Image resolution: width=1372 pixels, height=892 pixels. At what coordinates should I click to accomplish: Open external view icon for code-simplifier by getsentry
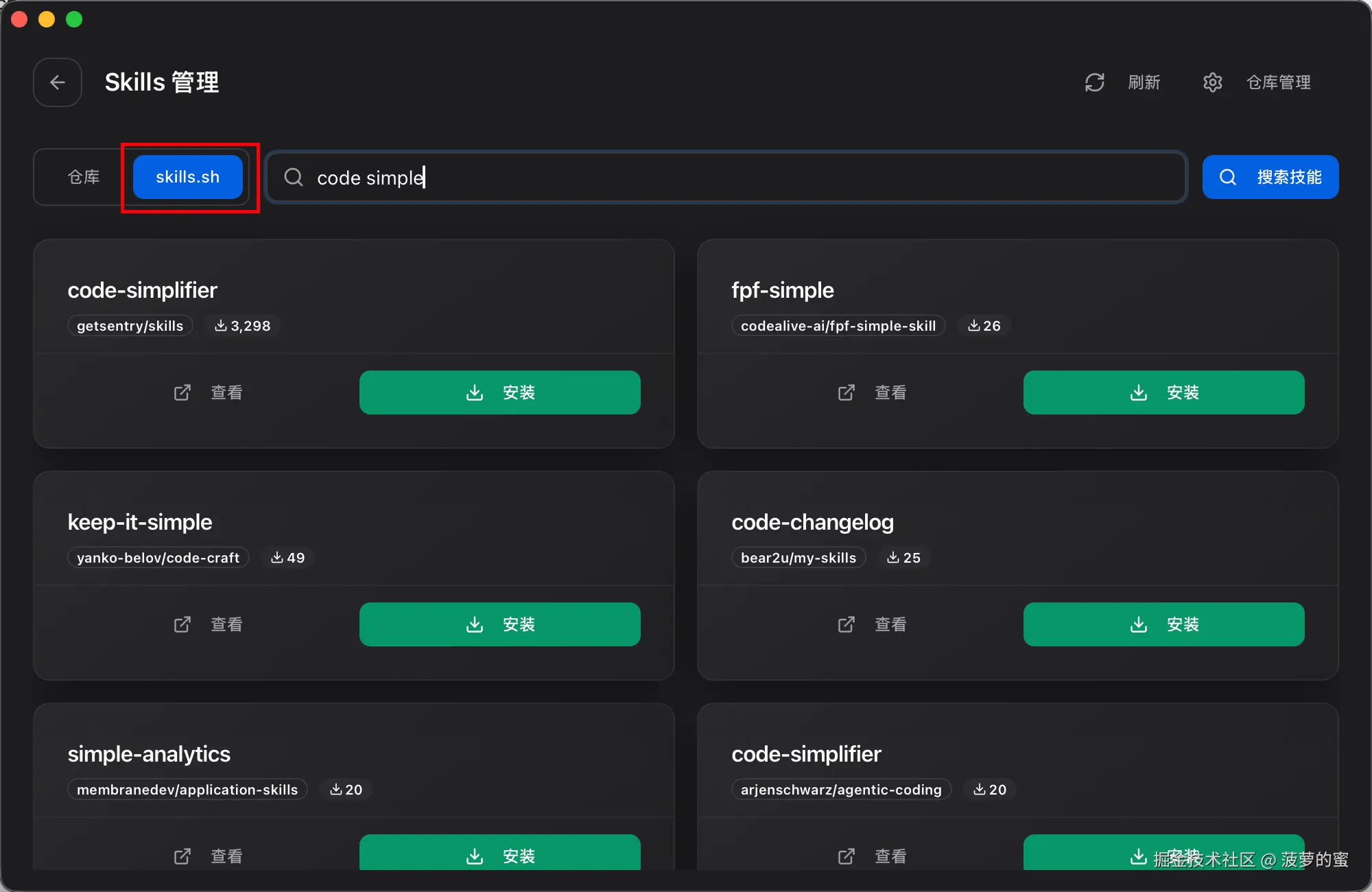click(x=182, y=392)
